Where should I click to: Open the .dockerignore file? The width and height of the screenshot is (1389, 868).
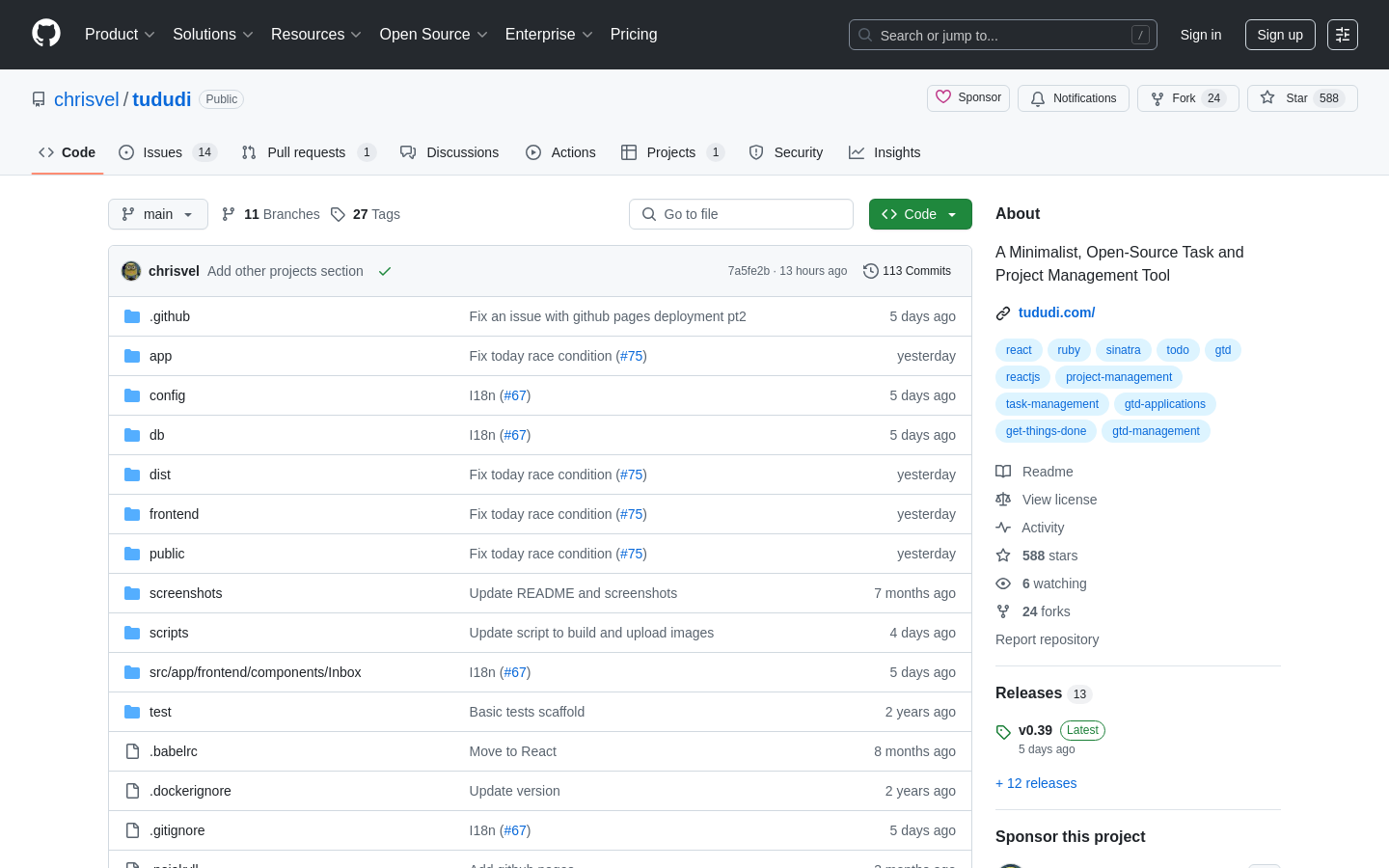(190, 791)
